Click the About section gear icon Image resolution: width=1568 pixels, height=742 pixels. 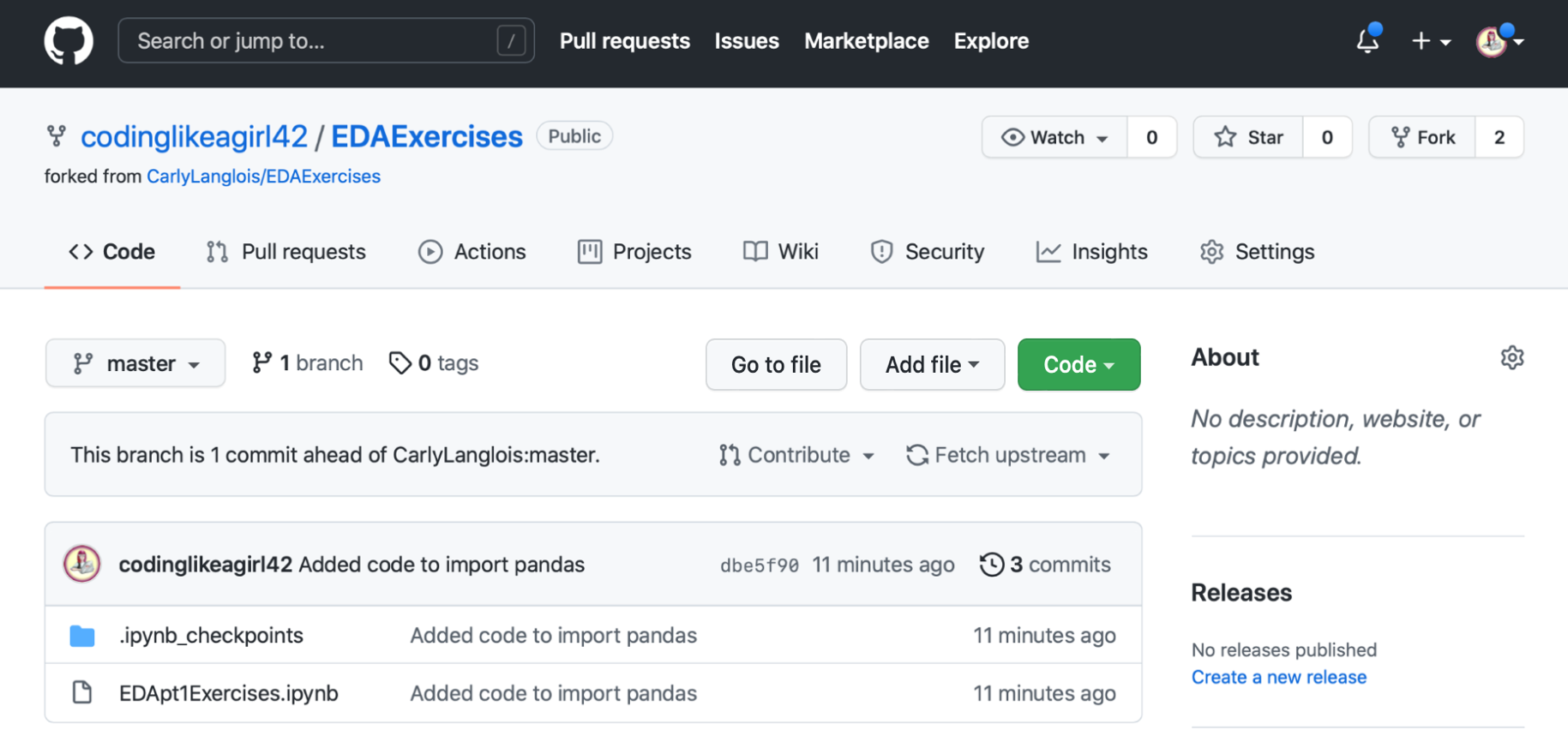pyautogui.click(x=1511, y=357)
